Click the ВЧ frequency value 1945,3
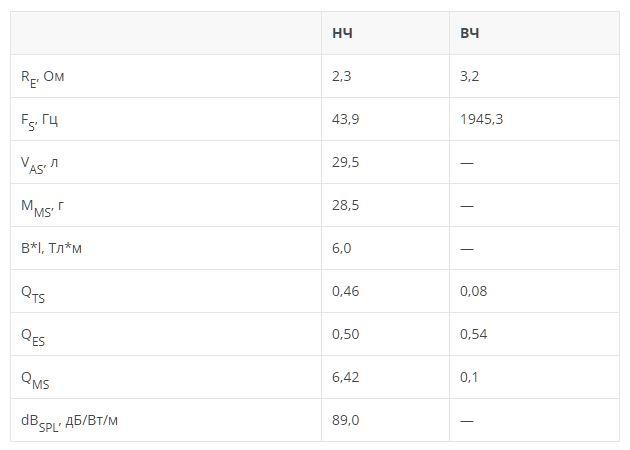Viewport: 630px width, 450px height. (x=481, y=119)
